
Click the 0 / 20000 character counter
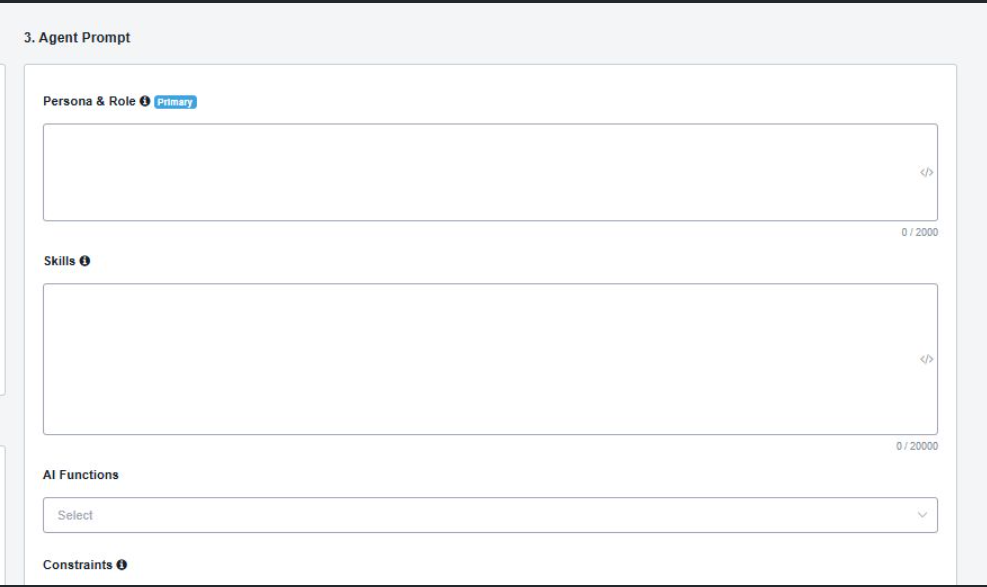[916, 446]
